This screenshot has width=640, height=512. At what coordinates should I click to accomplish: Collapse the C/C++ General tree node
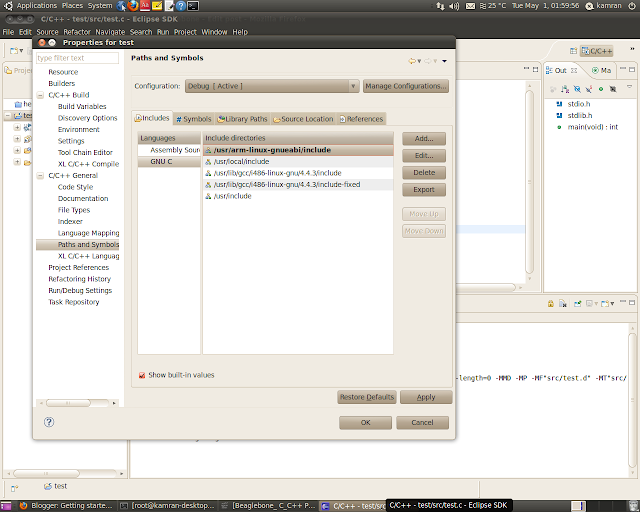(x=40, y=176)
